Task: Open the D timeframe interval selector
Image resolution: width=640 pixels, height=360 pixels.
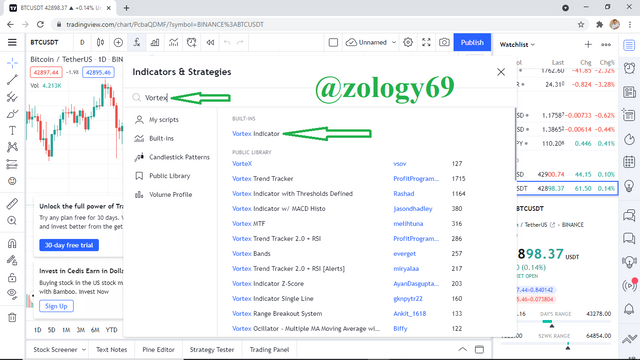Action: point(82,42)
